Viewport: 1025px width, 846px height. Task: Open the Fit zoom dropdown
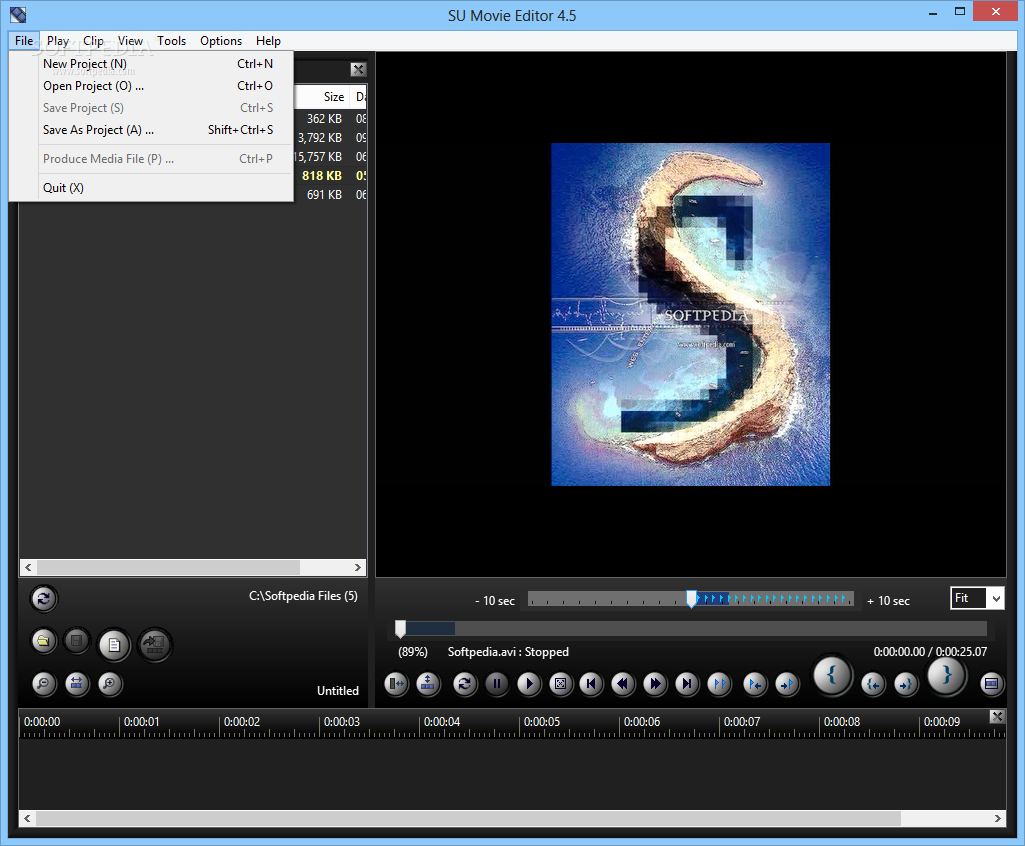click(996, 598)
